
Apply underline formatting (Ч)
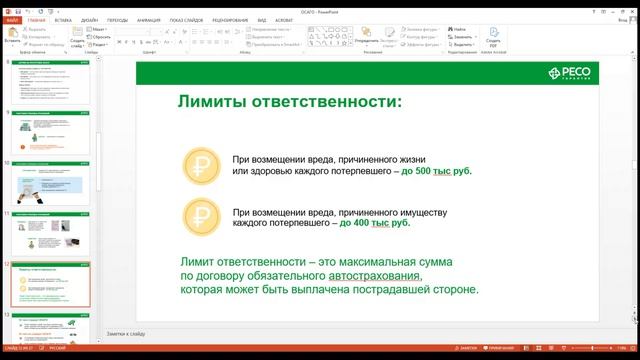134,42
